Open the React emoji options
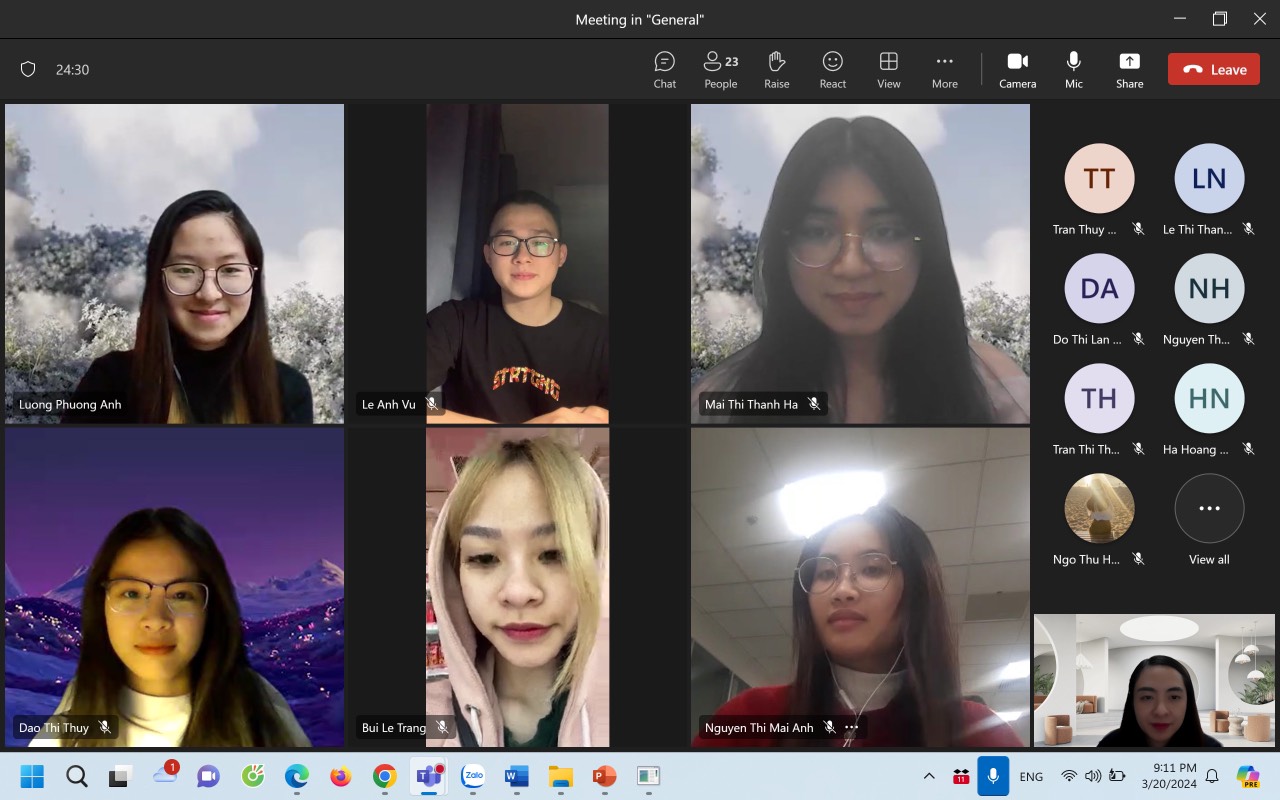 click(x=832, y=69)
